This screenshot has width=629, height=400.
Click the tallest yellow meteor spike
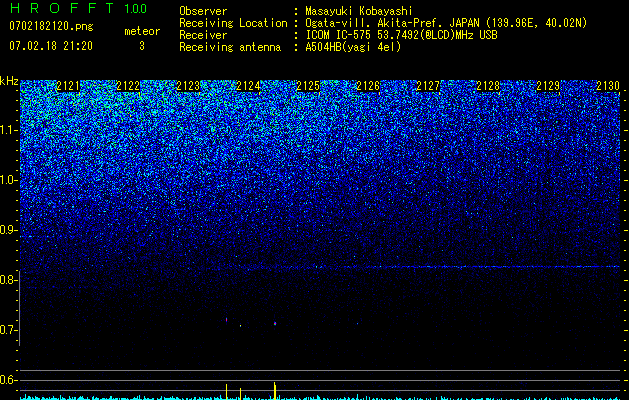click(275, 390)
